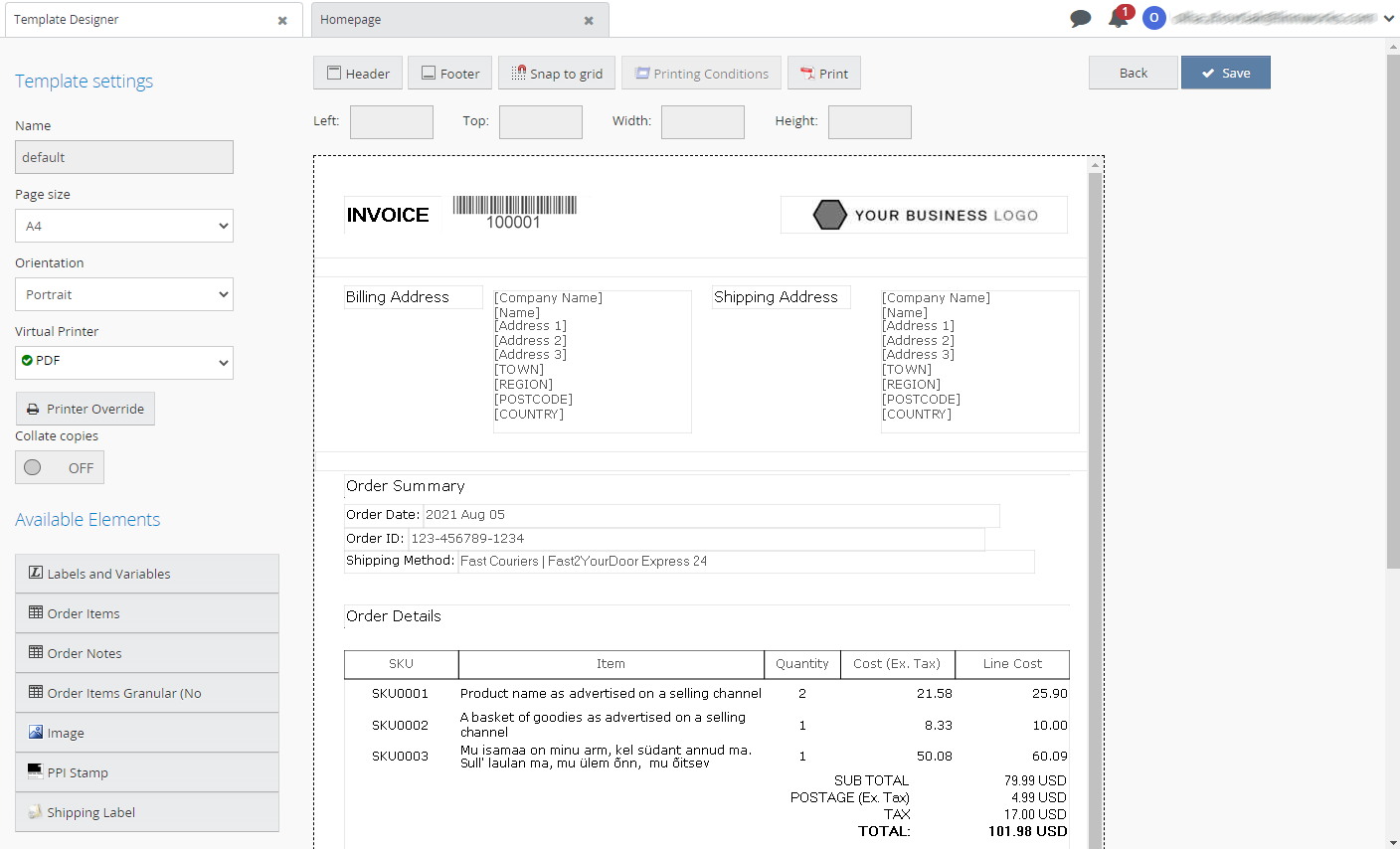Click the blue user avatar circle

[1153, 18]
